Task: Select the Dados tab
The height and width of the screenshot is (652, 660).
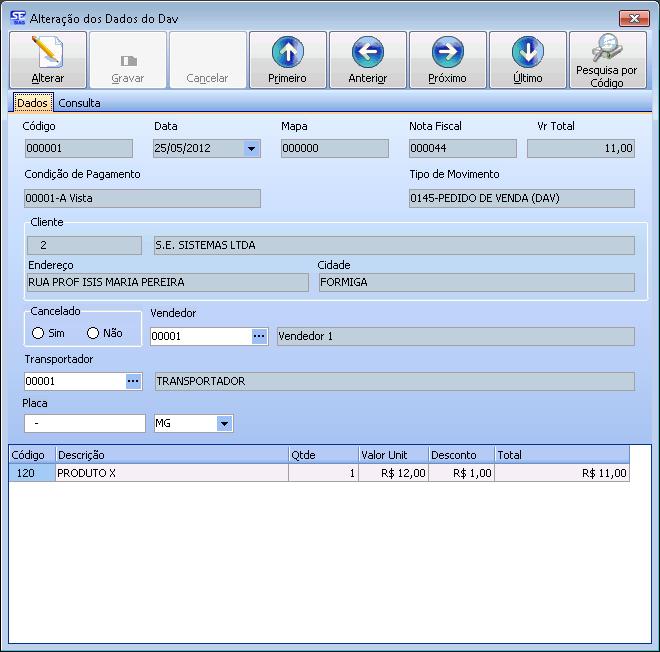Action: point(32,103)
